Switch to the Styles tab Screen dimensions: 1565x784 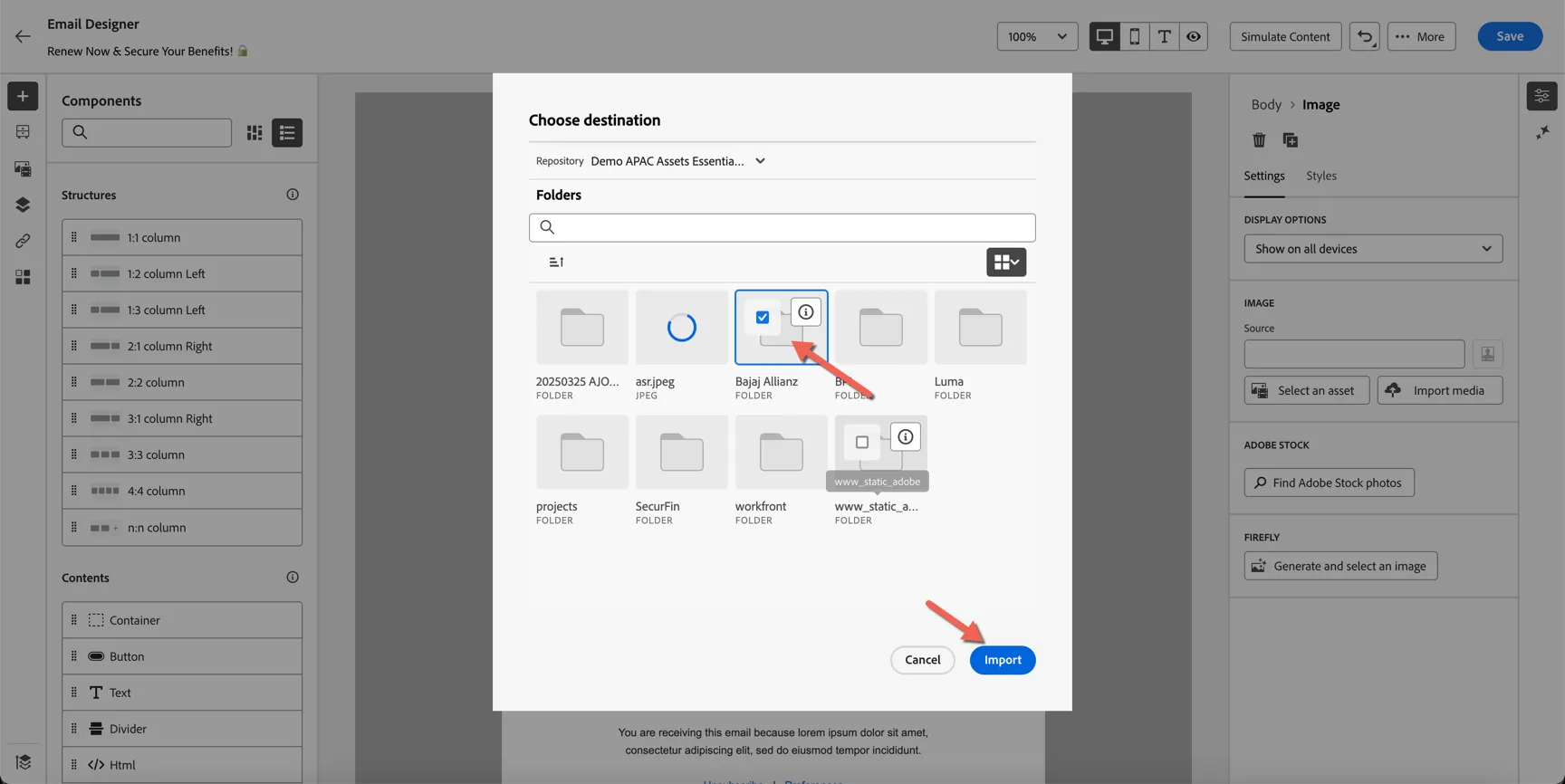1321,176
